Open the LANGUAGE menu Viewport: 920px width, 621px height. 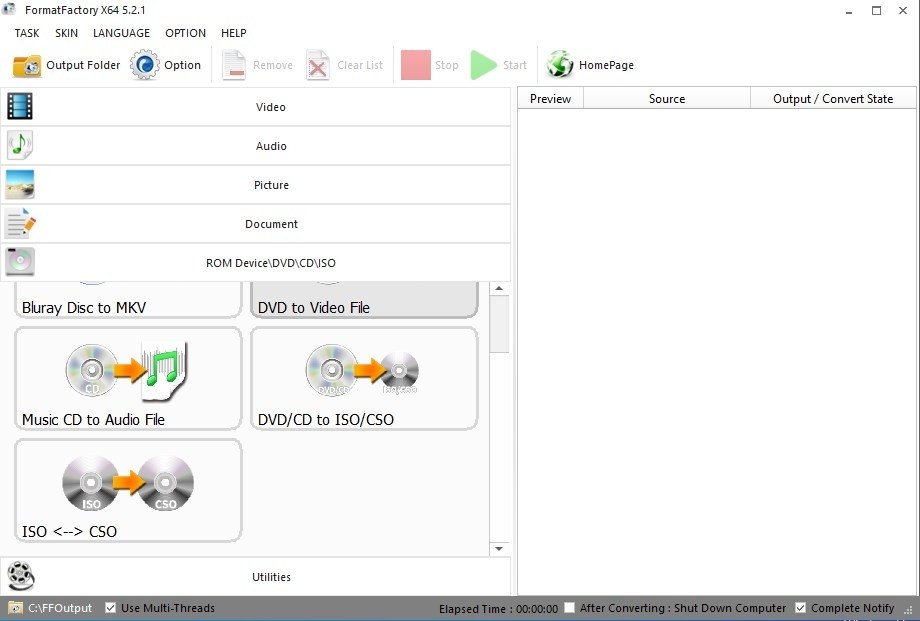click(121, 33)
